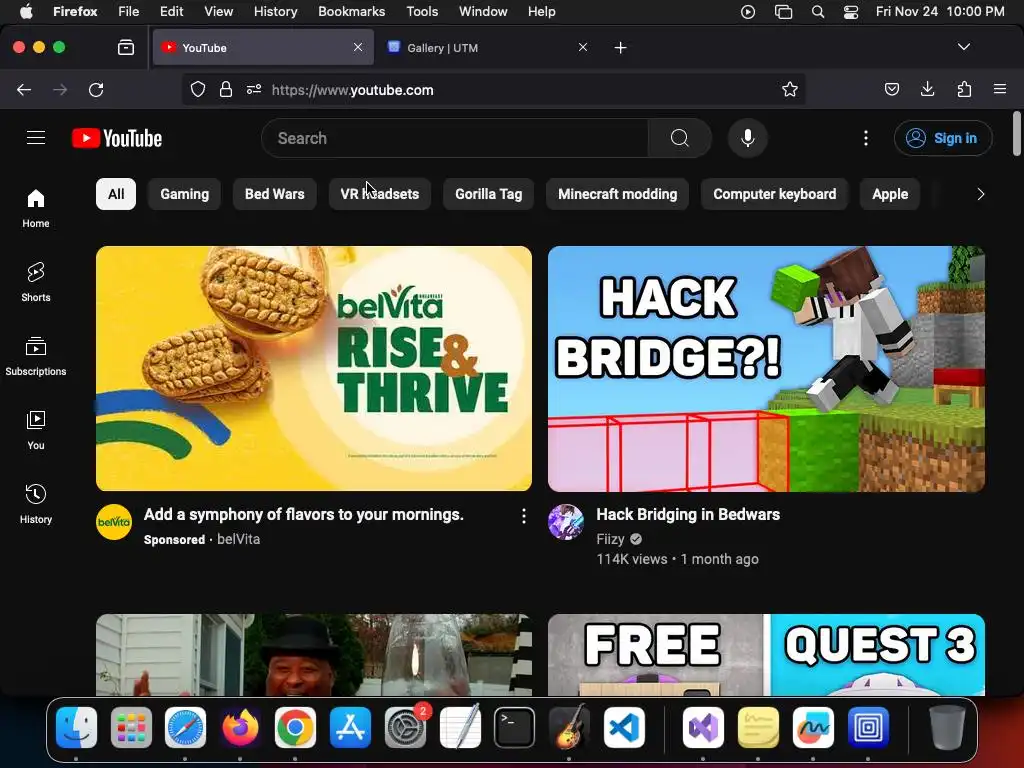Open the Fiizy channel avatar
Image resolution: width=1024 pixels, height=768 pixels.
pyautogui.click(x=566, y=522)
